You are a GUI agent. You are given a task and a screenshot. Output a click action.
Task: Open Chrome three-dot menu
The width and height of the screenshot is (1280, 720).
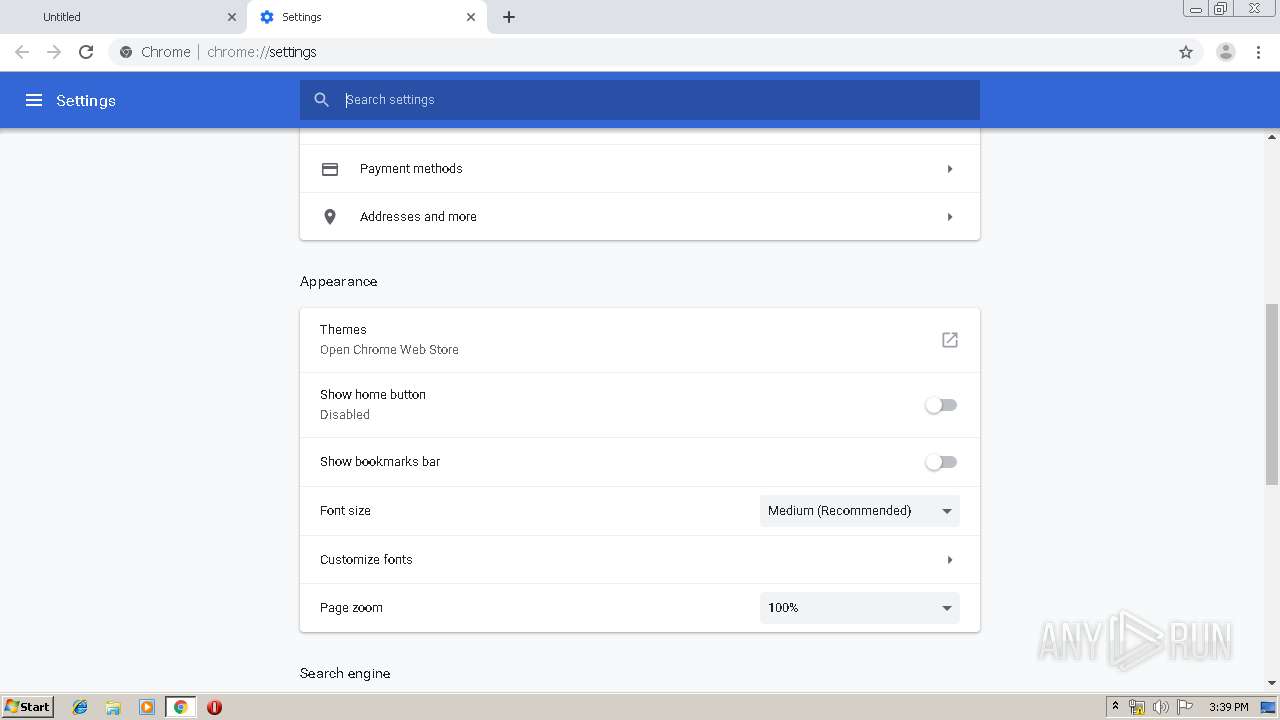click(x=1259, y=52)
